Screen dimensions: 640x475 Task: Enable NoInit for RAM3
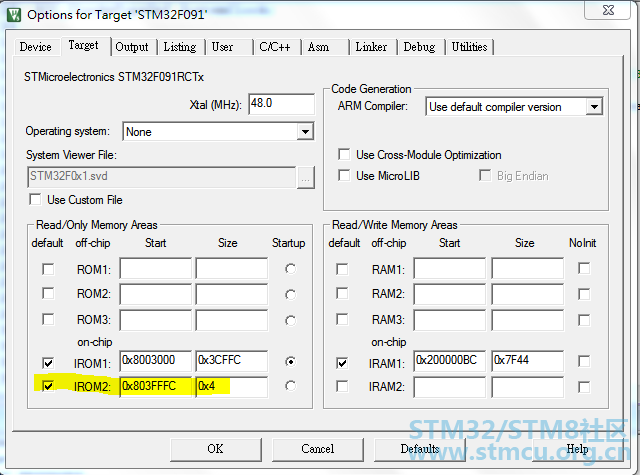[x=584, y=320]
